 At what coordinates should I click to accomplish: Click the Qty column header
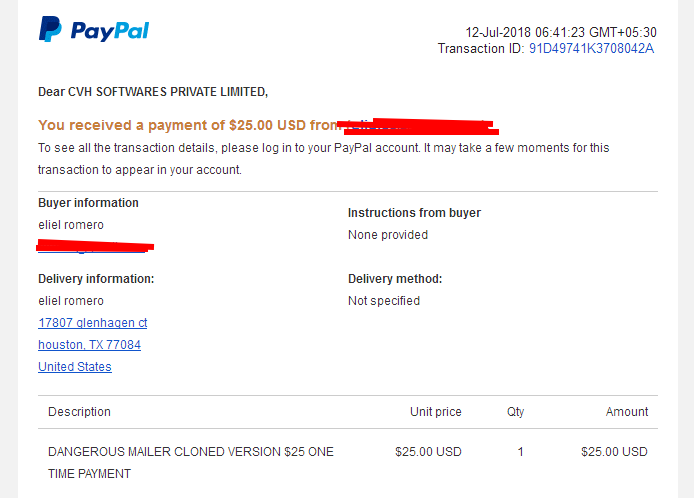pos(515,412)
